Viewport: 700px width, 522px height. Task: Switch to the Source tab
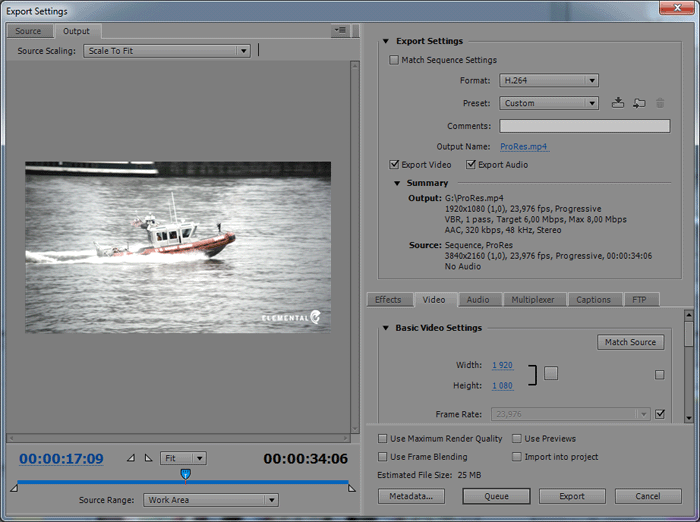coord(28,31)
